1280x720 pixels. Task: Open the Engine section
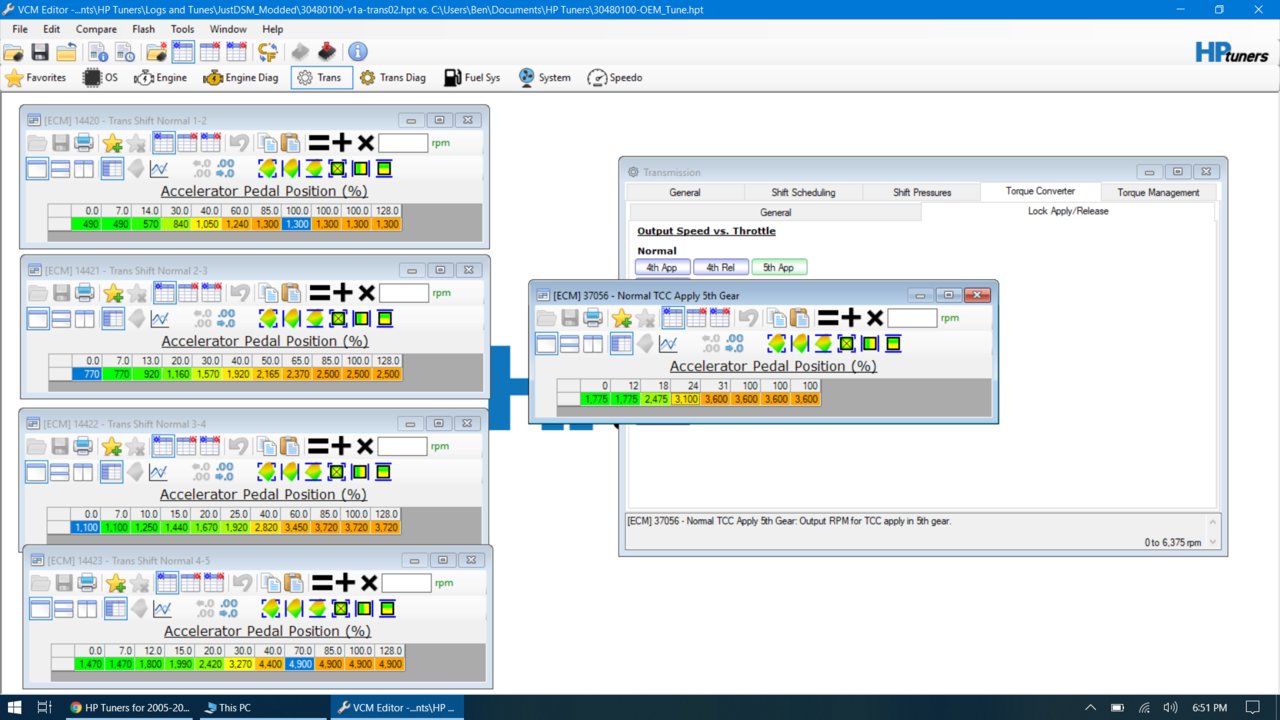click(160, 77)
